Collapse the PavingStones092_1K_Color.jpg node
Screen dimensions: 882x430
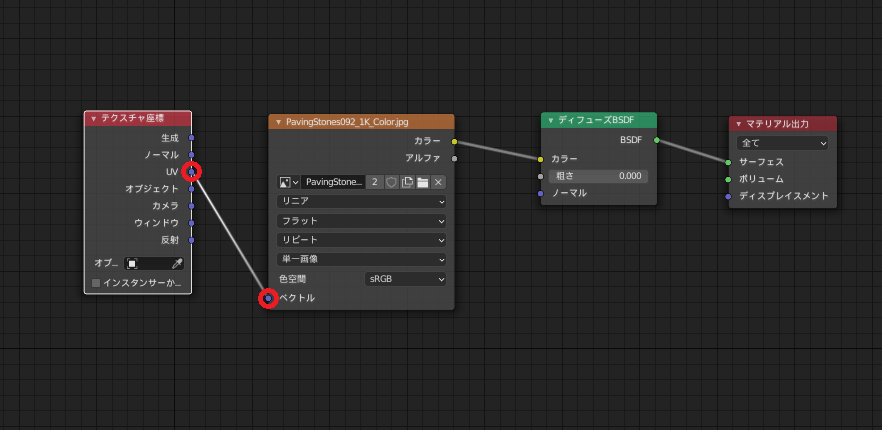[278, 122]
